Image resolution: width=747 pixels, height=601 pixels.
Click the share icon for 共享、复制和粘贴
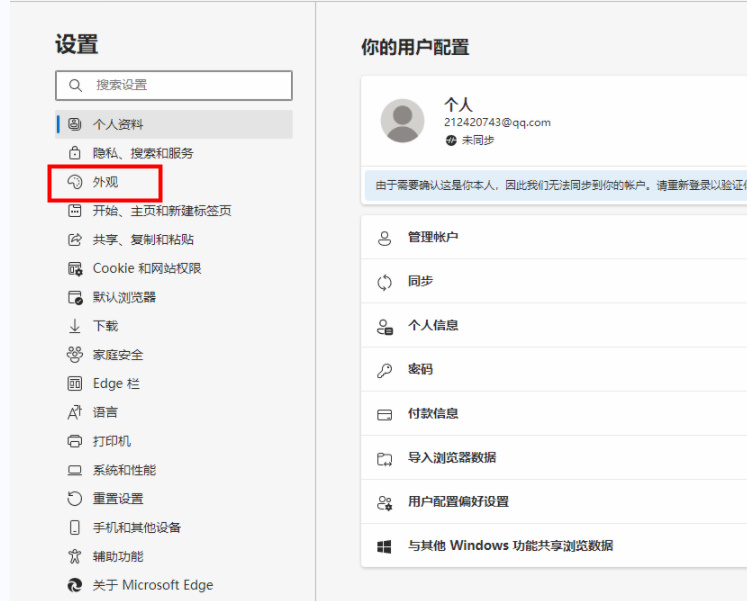click(74, 240)
